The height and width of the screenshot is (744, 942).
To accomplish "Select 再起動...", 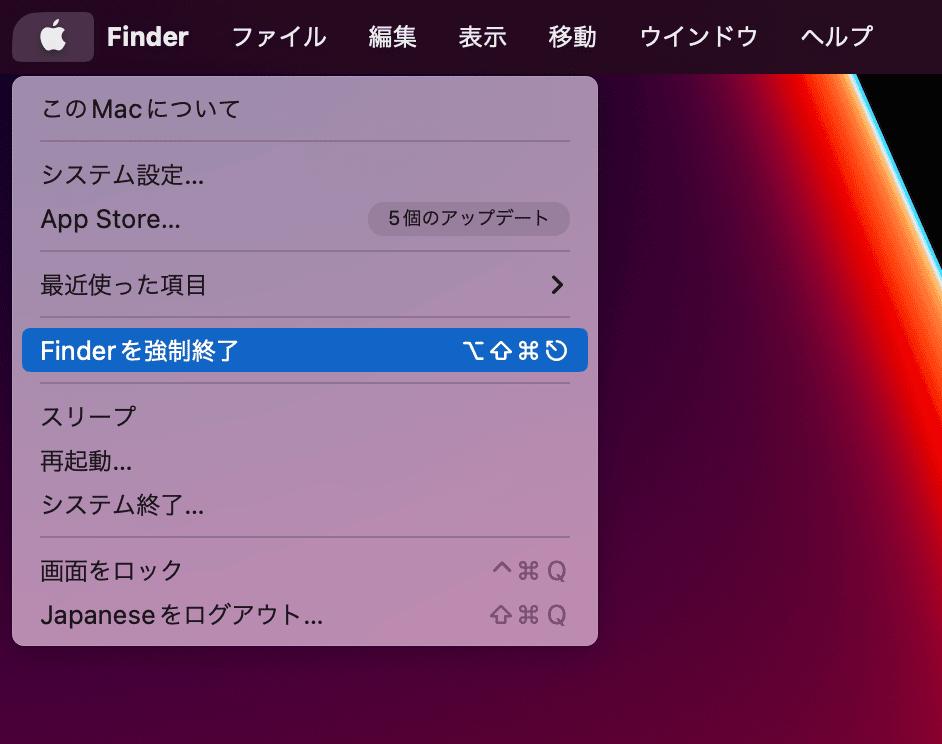I will (305, 460).
